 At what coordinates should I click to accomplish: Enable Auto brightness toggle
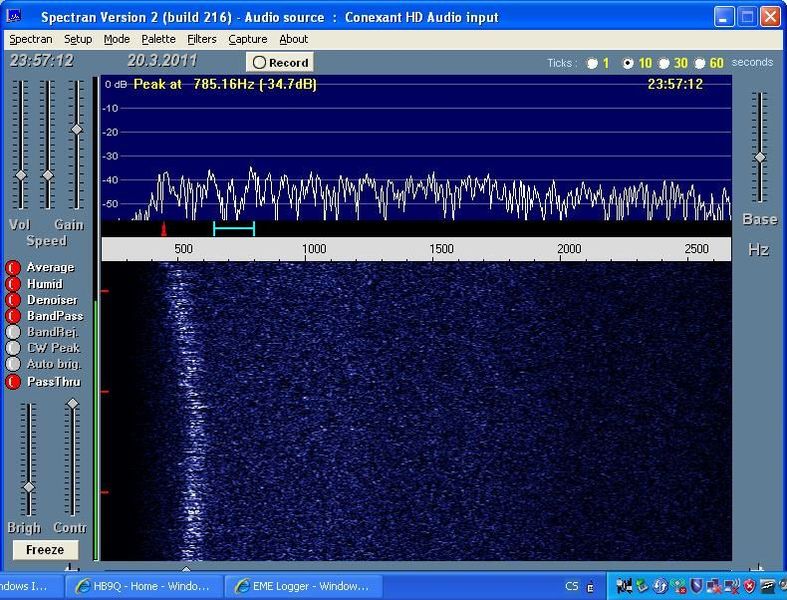(13, 364)
